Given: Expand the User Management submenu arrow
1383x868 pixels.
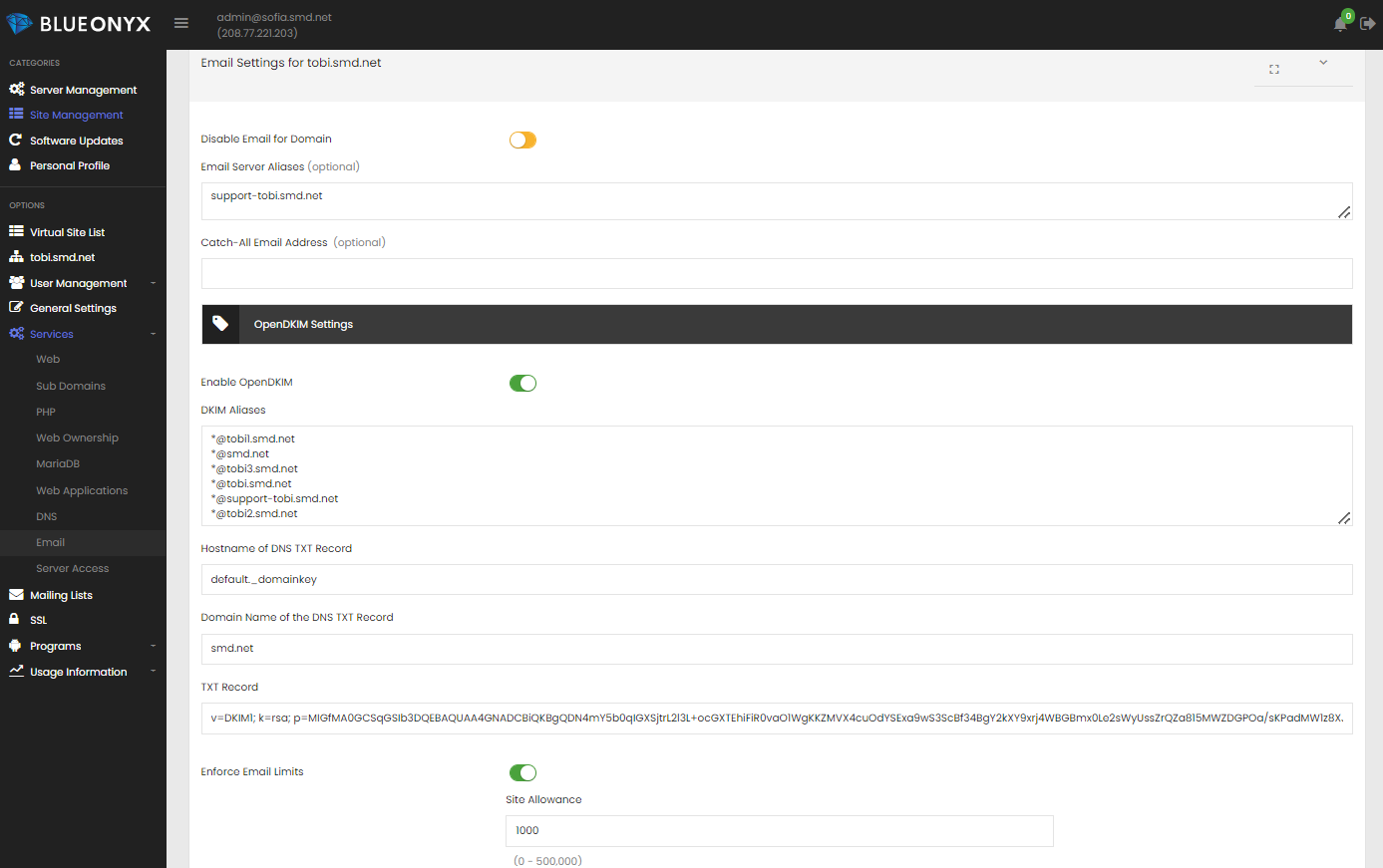Looking at the screenshot, I should [154, 283].
